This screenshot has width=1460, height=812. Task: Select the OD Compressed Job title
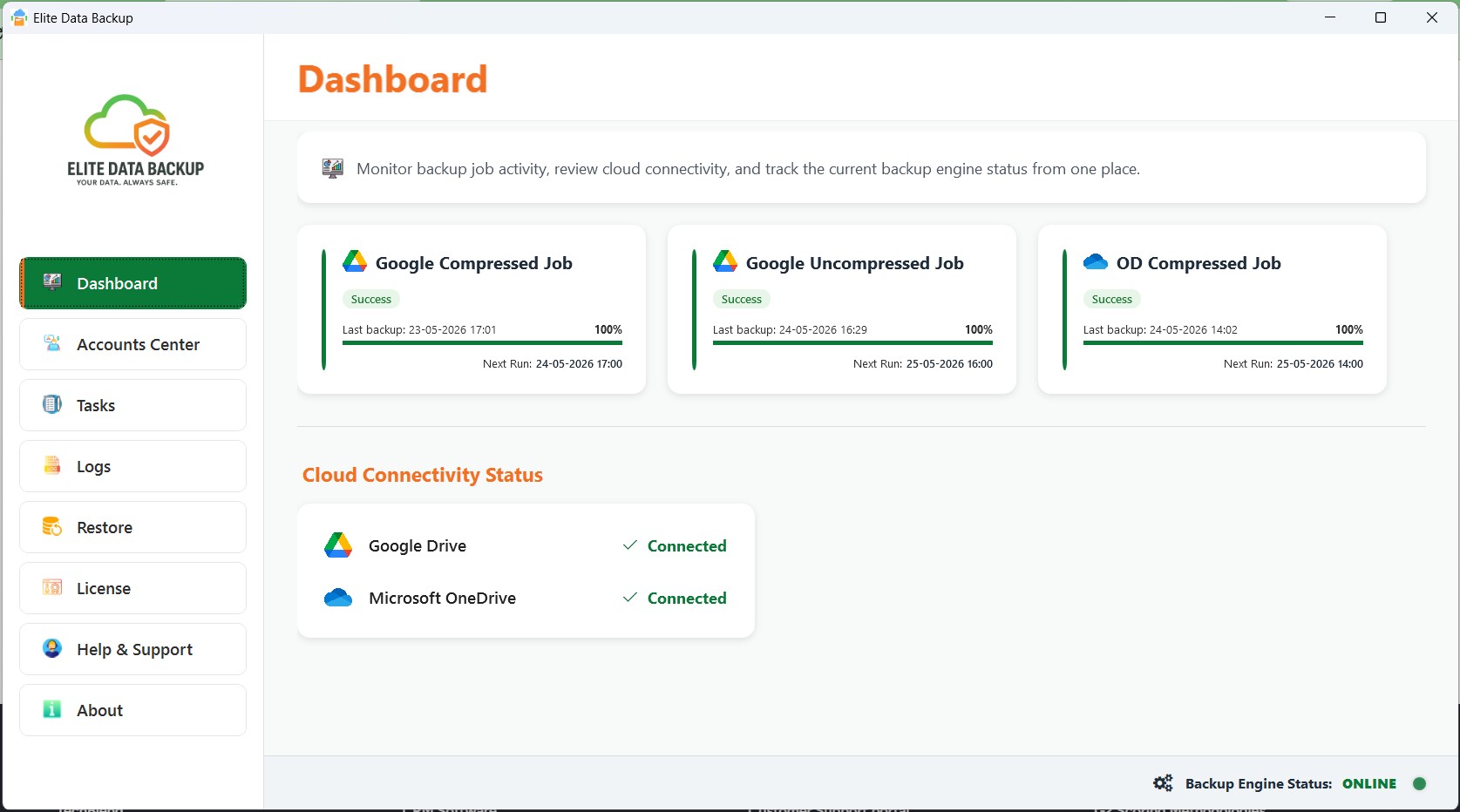pos(1199,263)
